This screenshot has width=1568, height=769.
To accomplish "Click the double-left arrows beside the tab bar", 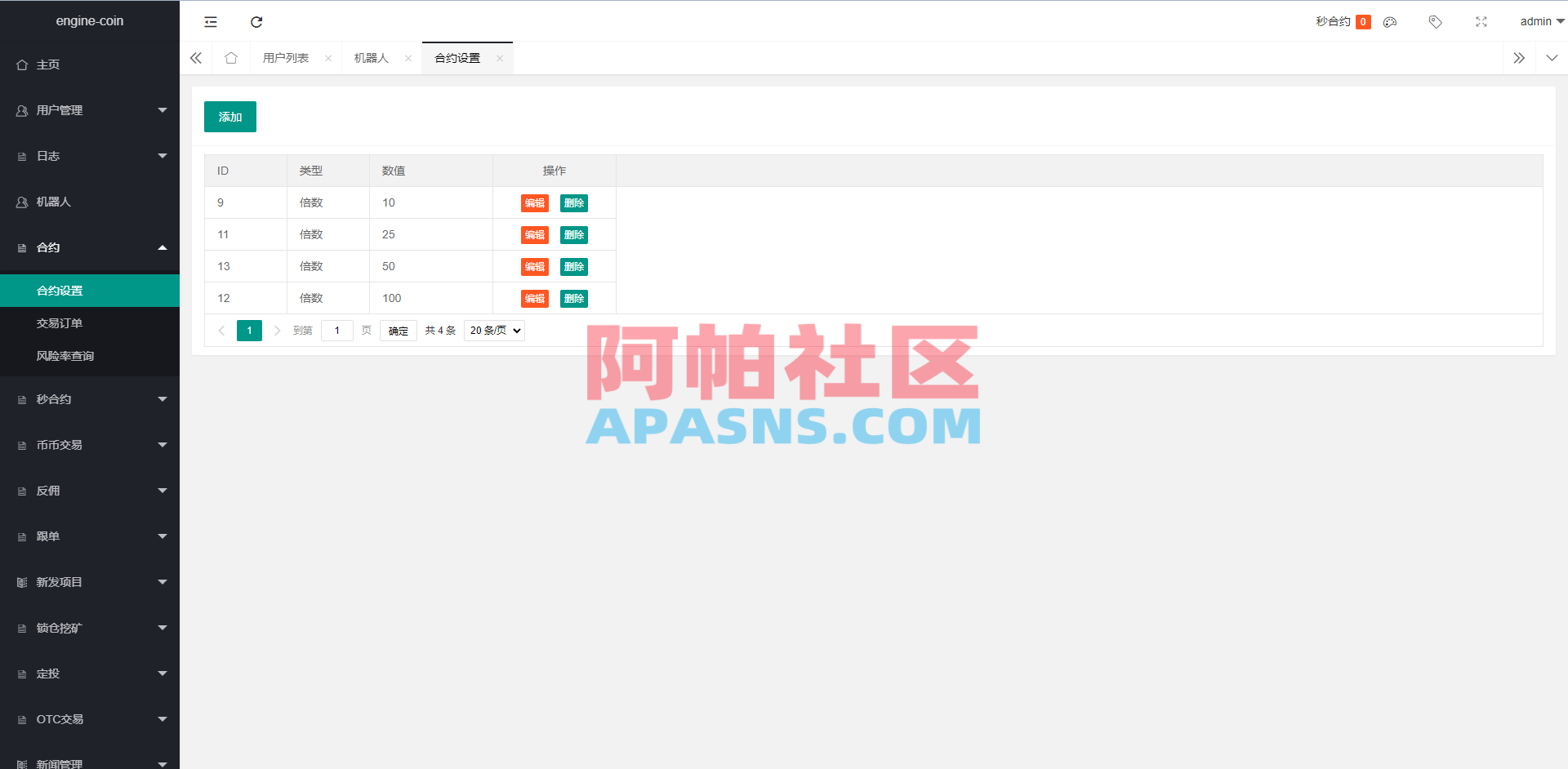I will (195, 58).
